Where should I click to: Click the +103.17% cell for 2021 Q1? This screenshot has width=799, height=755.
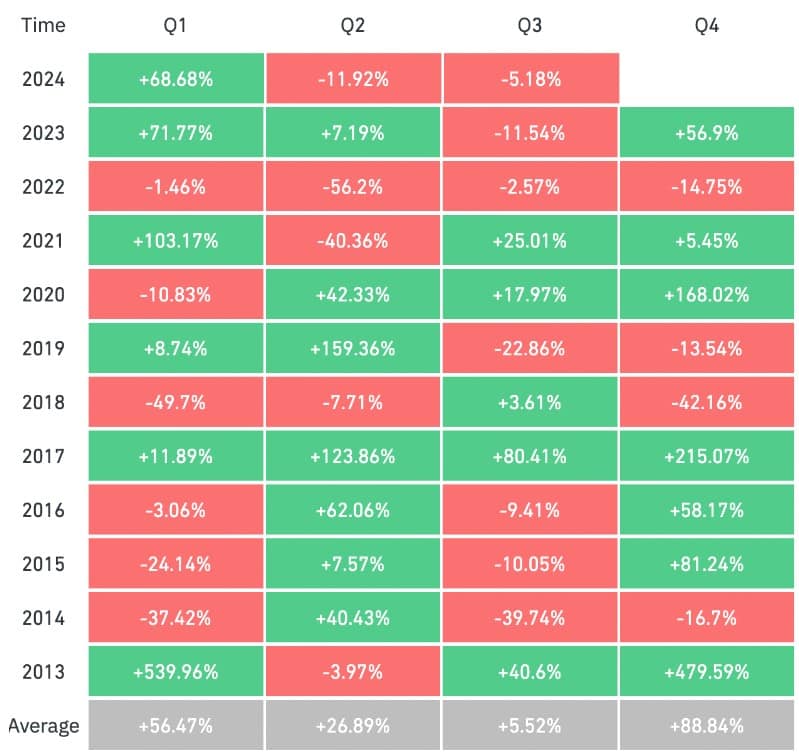coord(176,240)
